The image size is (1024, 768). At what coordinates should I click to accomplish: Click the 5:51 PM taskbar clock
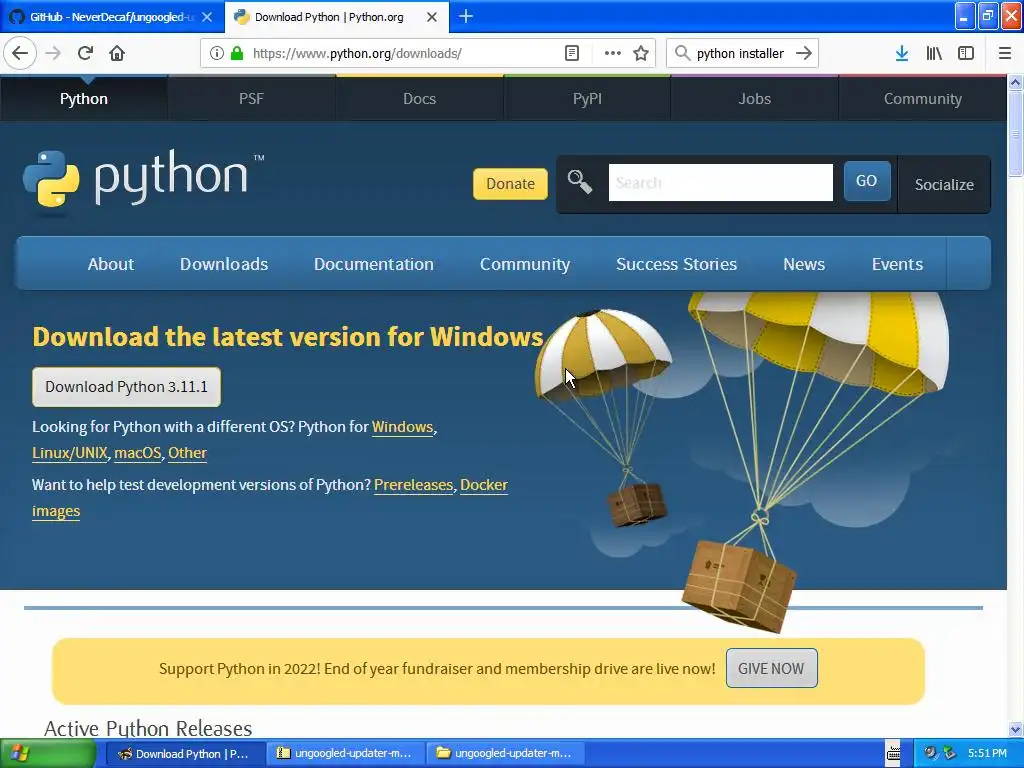[987, 753]
